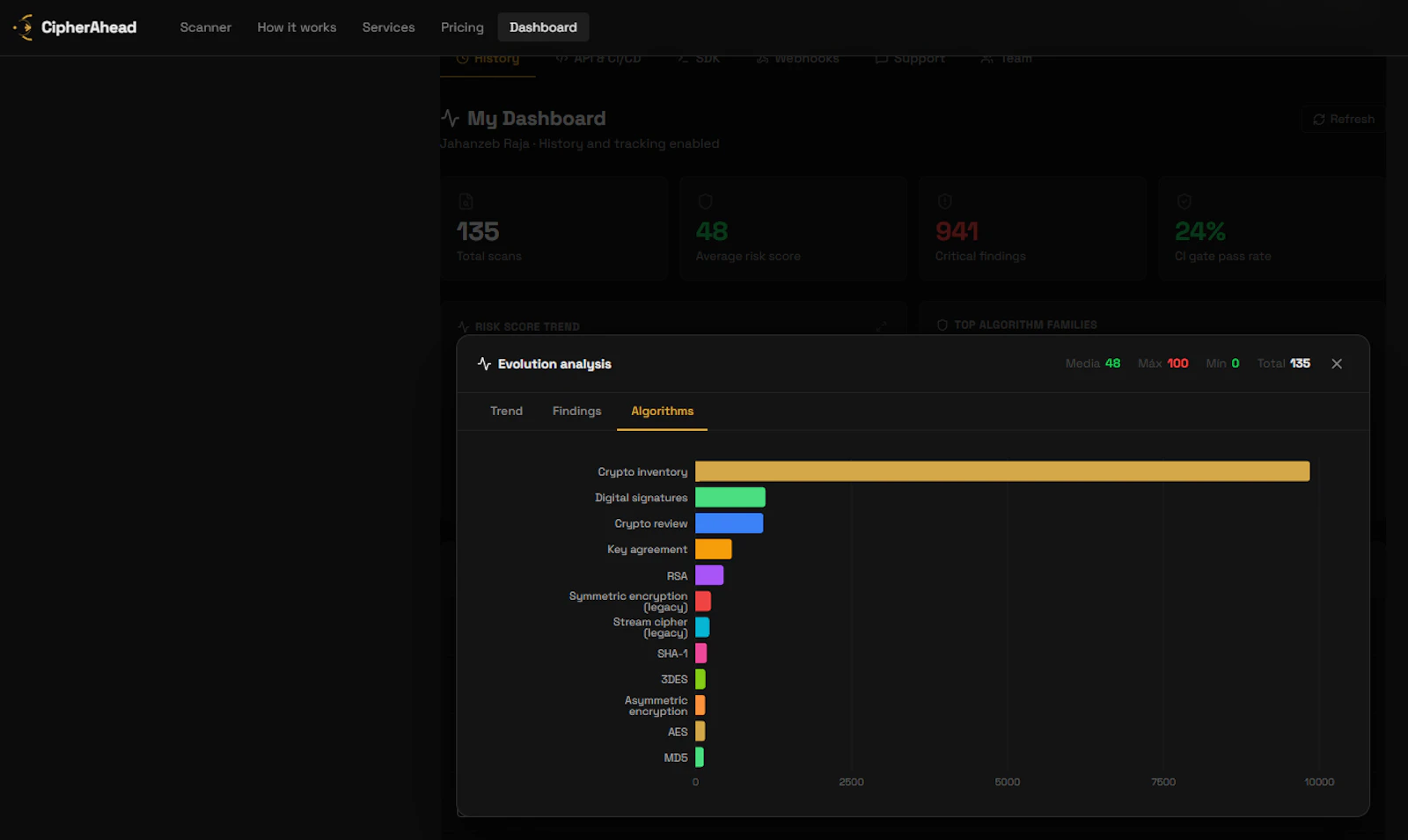Image resolution: width=1408 pixels, height=840 pixels.
Task: Click the CipherAhead logo icon
Action: 24,27
